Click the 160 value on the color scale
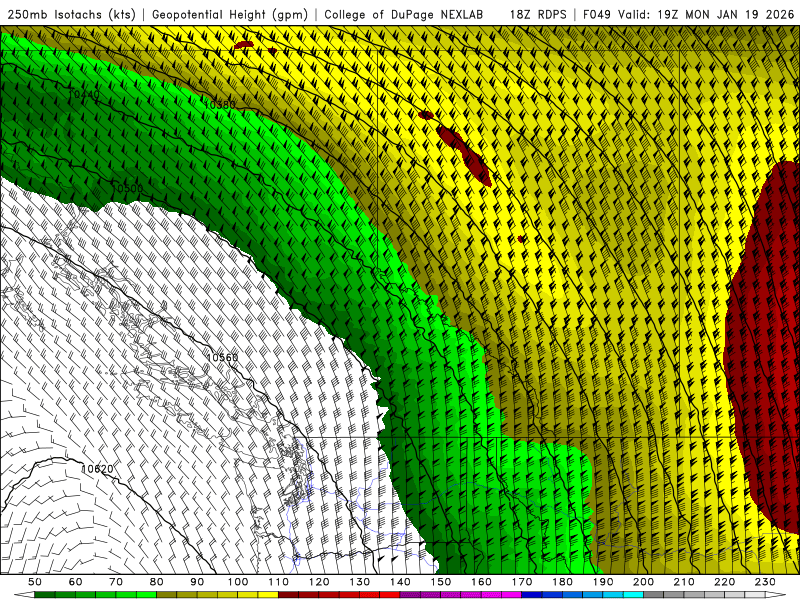This screenshot has height=600, width=800. pos(482,582)
